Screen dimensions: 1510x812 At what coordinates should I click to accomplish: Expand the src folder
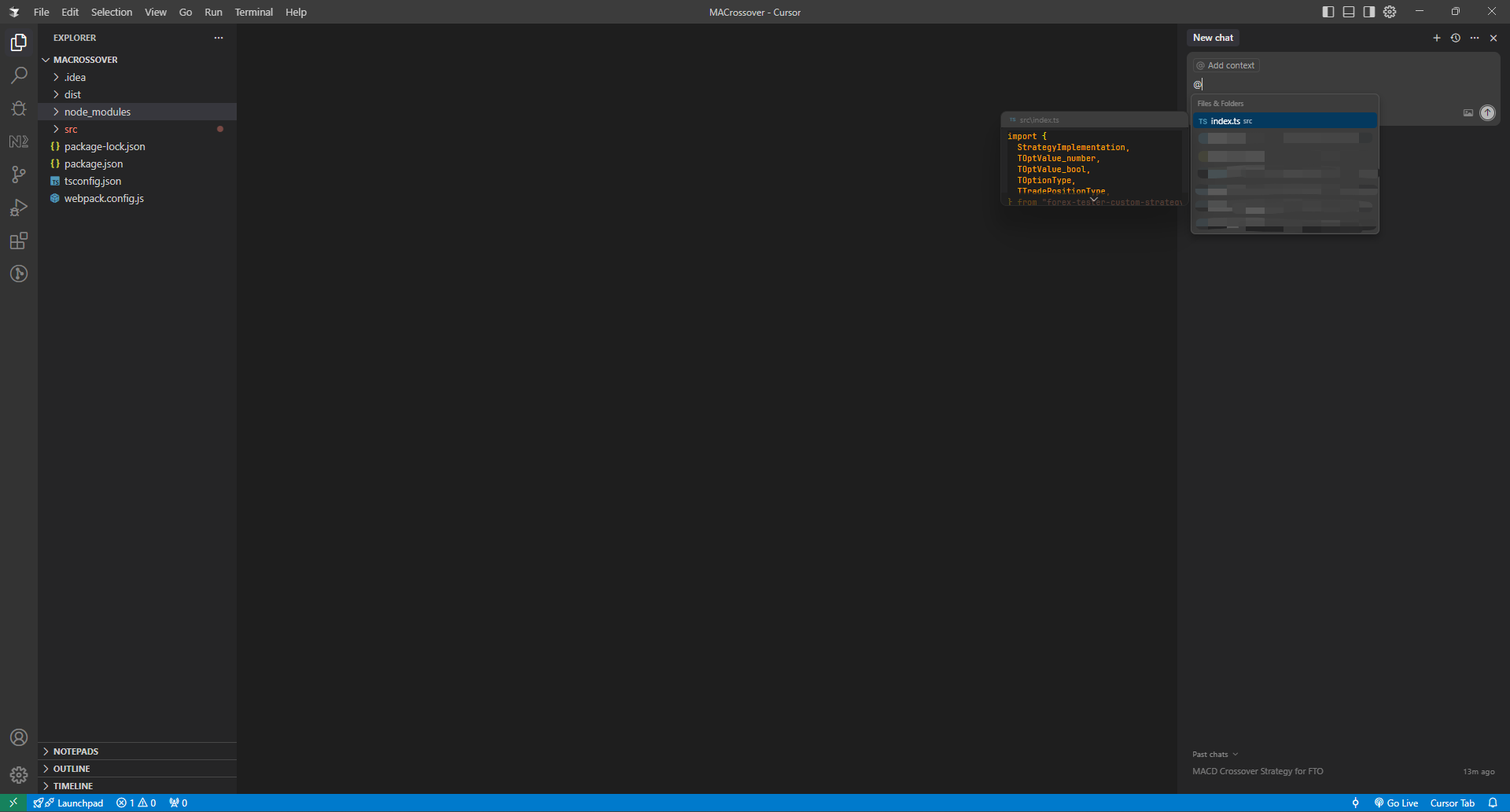[x=71, y=129]
